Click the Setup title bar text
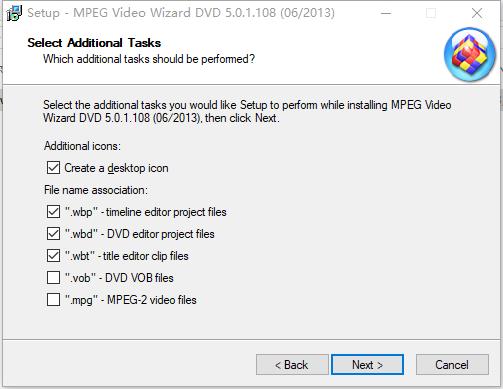Image resolution: width=503 pixels, height=389 pixels. pyautogui.click(x=181, y=13)
